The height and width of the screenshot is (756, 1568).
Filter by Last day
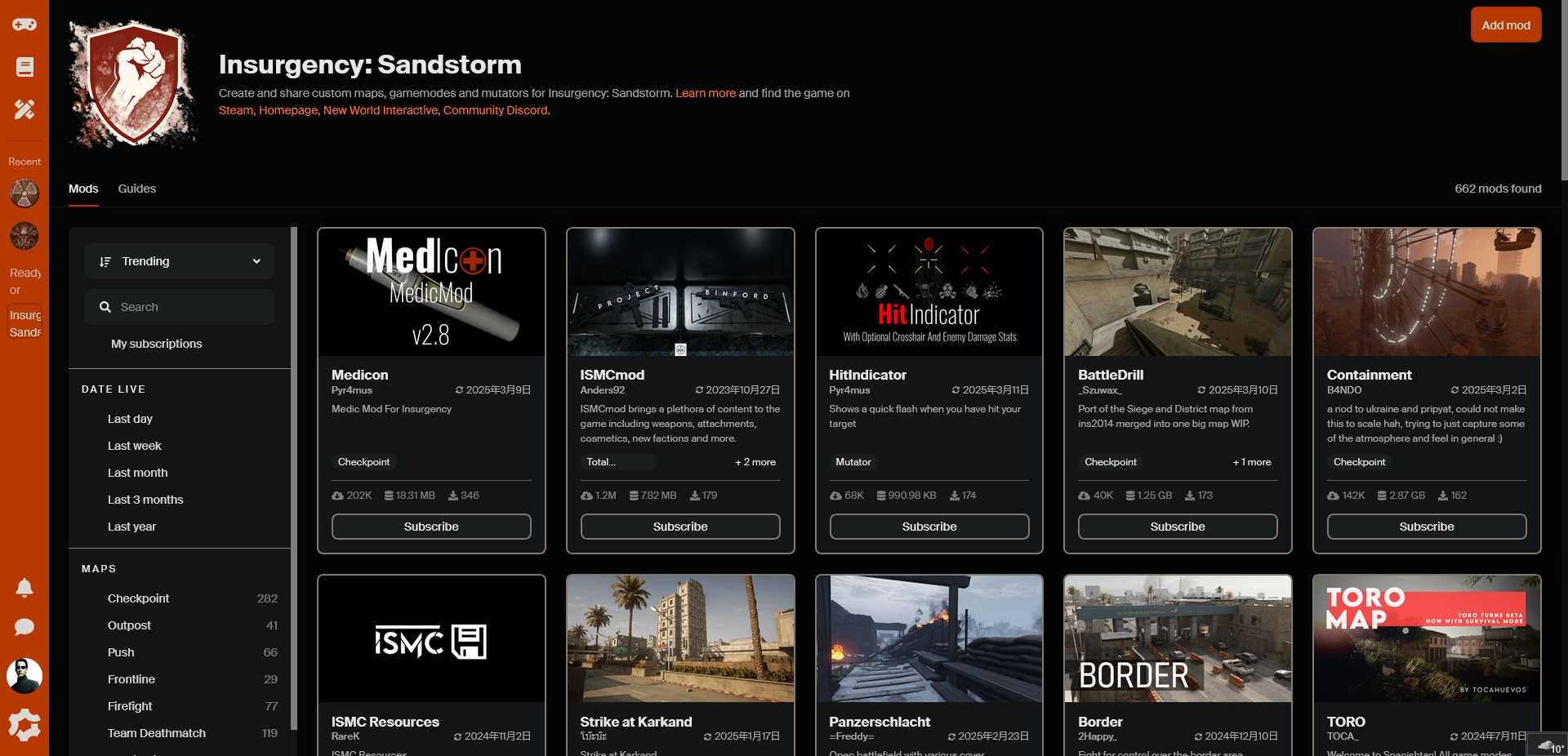pyautogui.click(x=130, y=419)
